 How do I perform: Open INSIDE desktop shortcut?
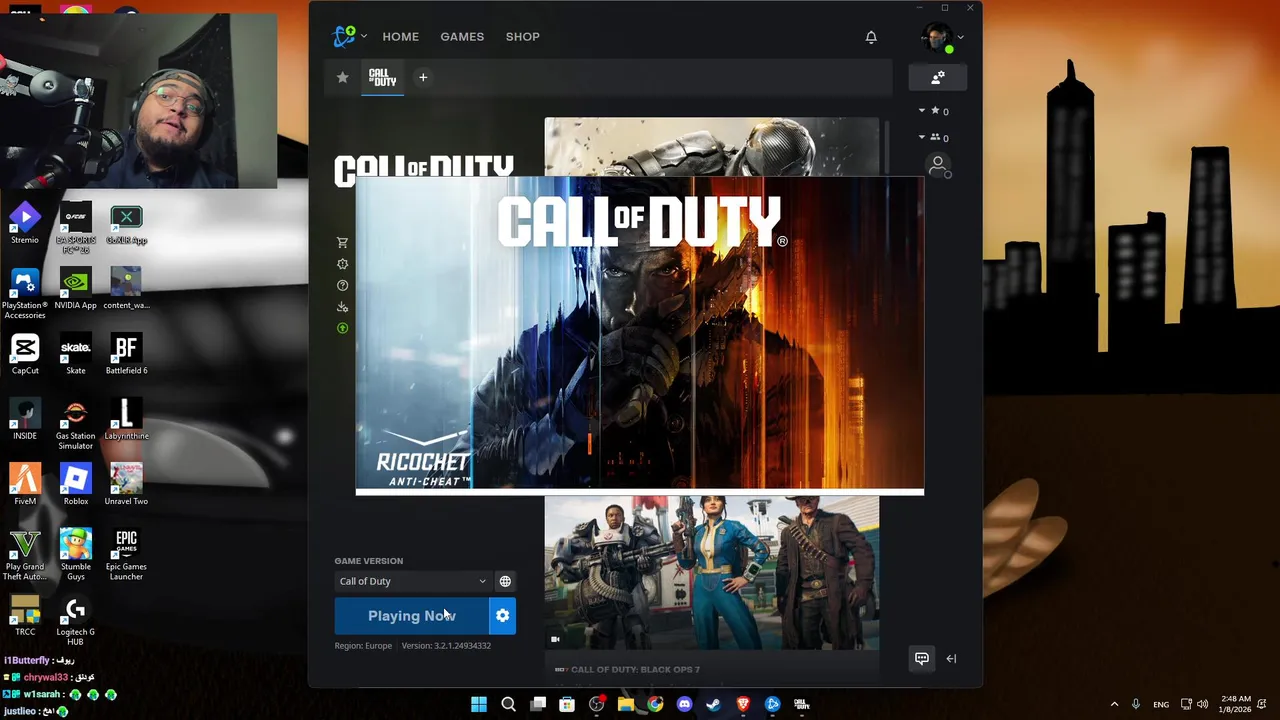25,420
